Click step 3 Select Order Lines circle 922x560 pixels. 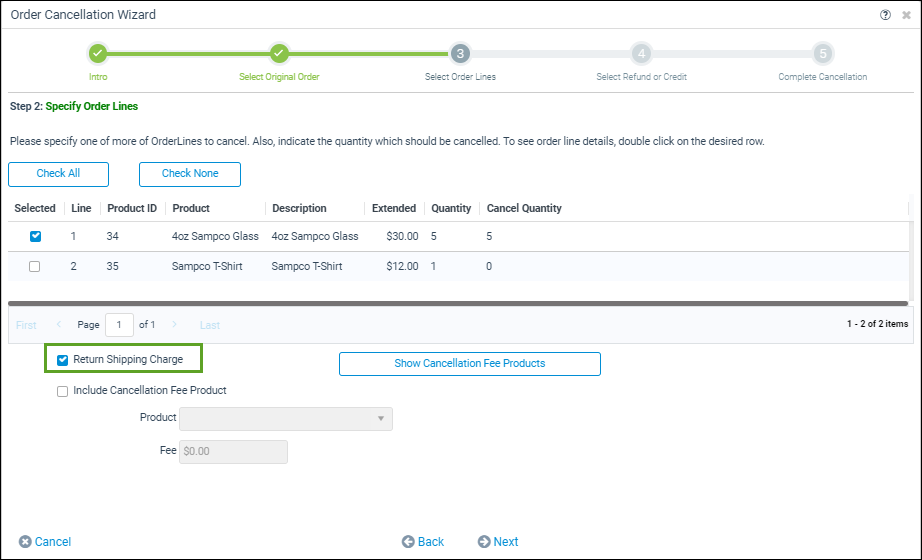coord(460,54)
